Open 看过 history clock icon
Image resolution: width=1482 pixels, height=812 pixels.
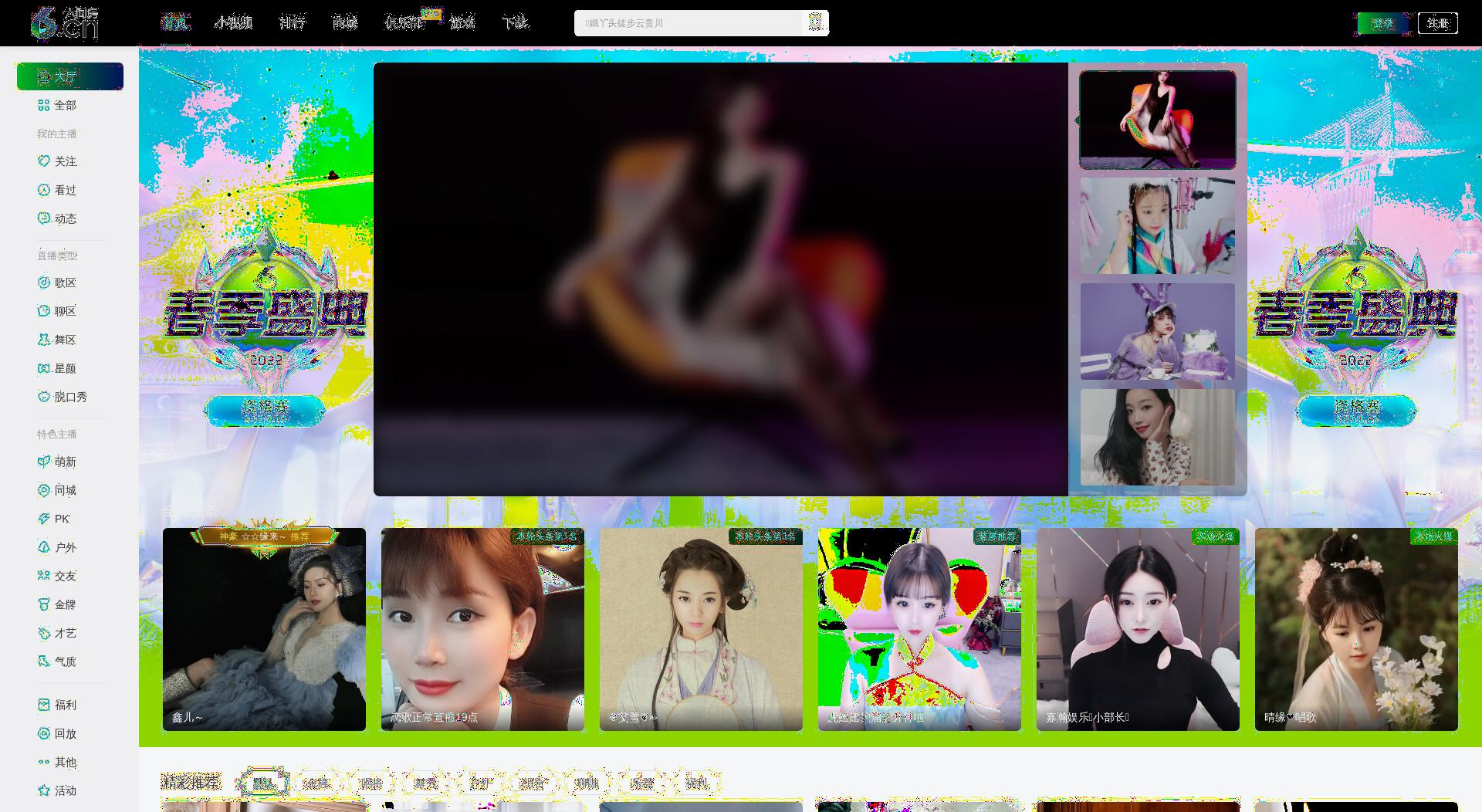[x=44, y=190]
